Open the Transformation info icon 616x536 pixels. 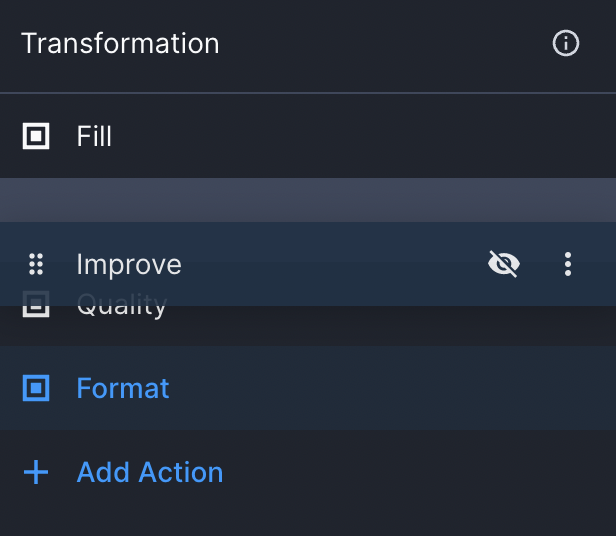(566, 43)
